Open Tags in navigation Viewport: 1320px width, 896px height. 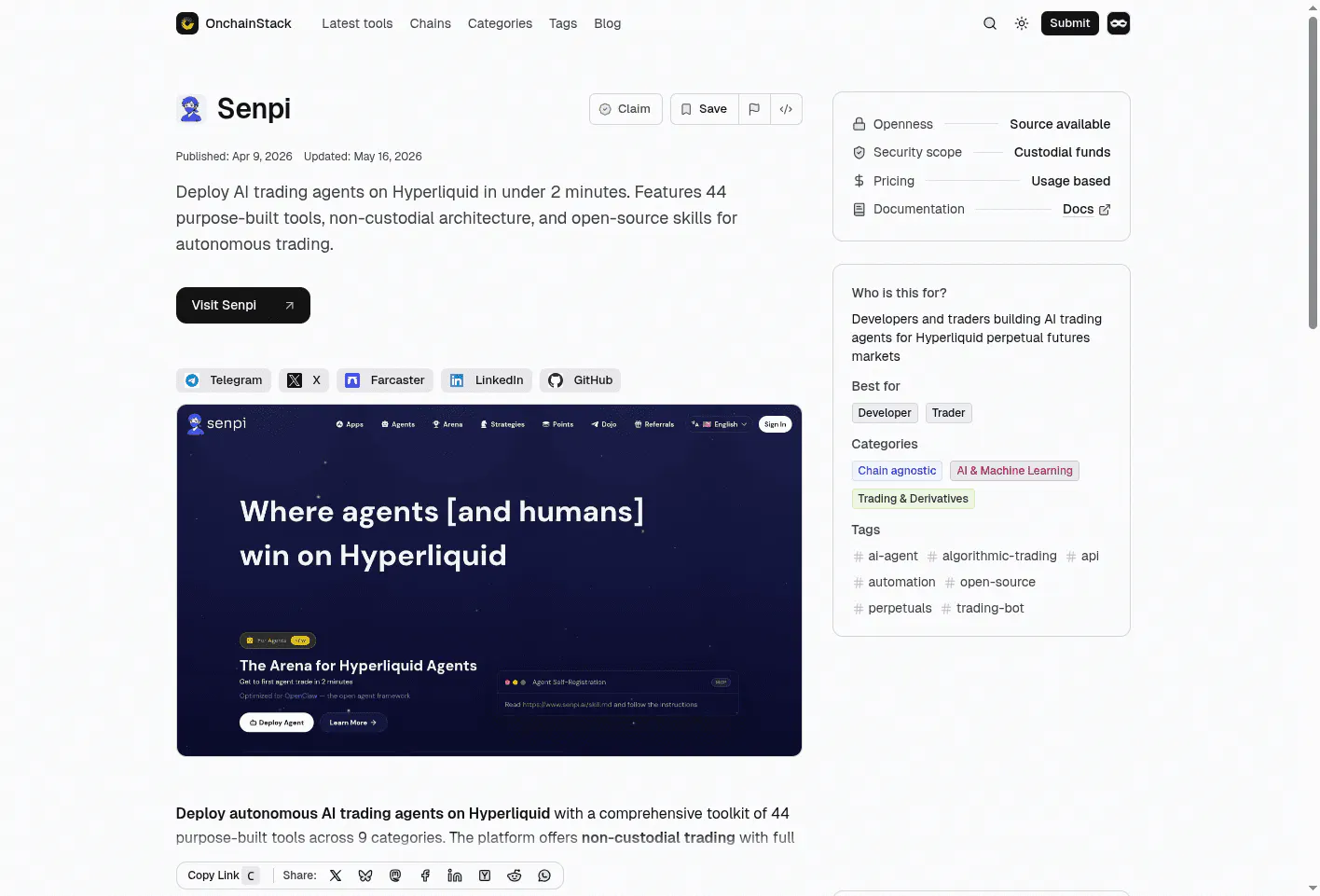tap(563, 23)
